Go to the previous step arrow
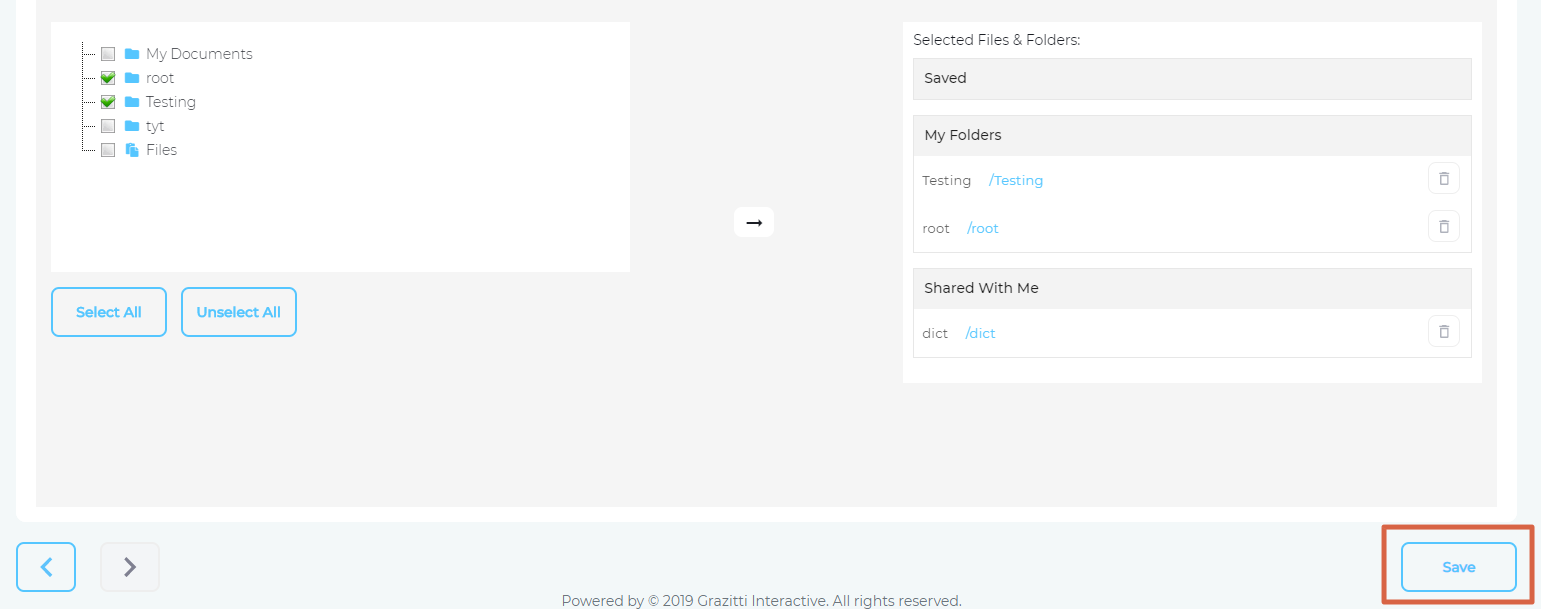The image size is (1541, 609). coord(45,567)
